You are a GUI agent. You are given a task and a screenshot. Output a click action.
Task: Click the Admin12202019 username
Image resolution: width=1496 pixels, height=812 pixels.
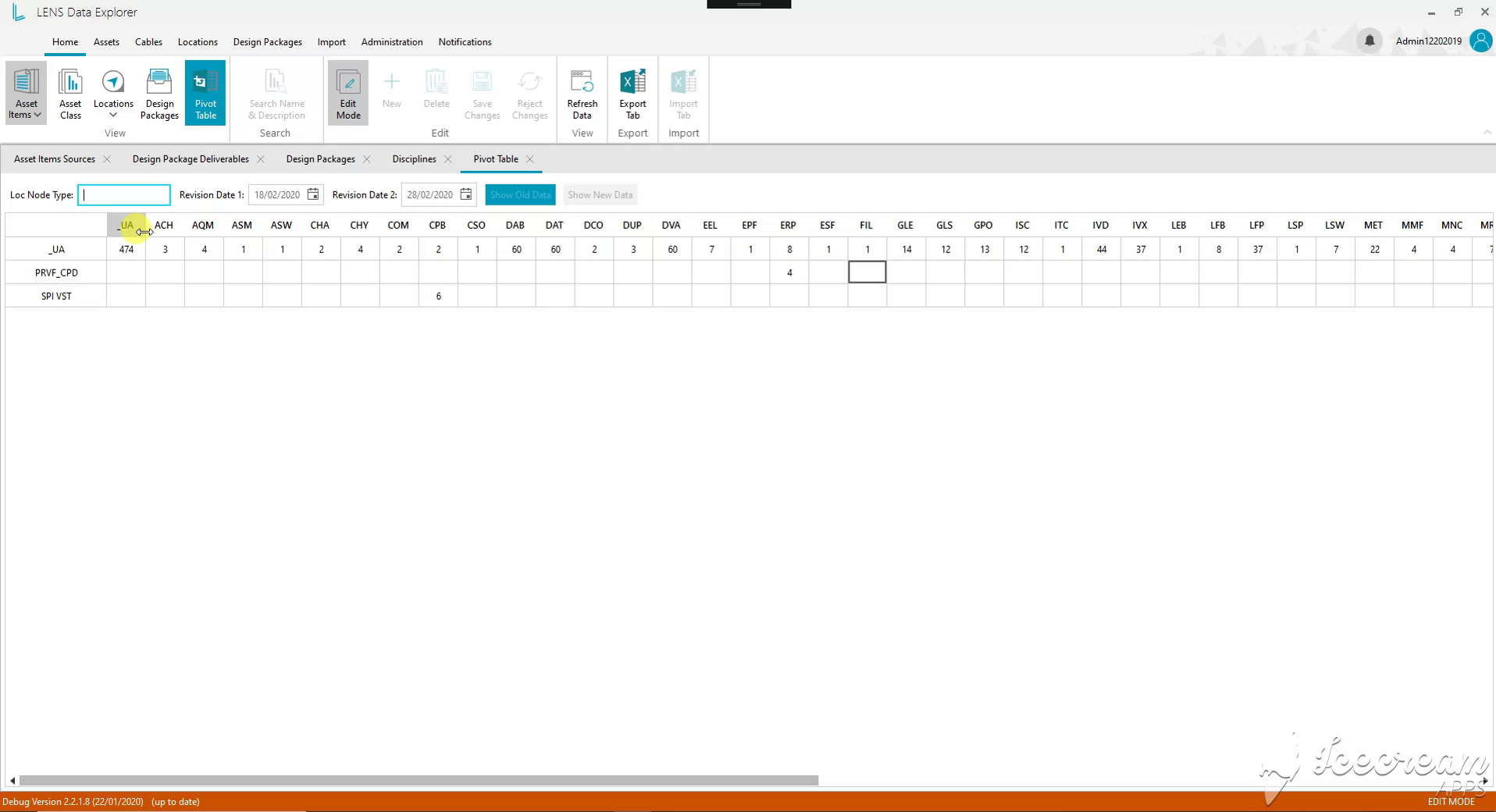coord(1428,41)
